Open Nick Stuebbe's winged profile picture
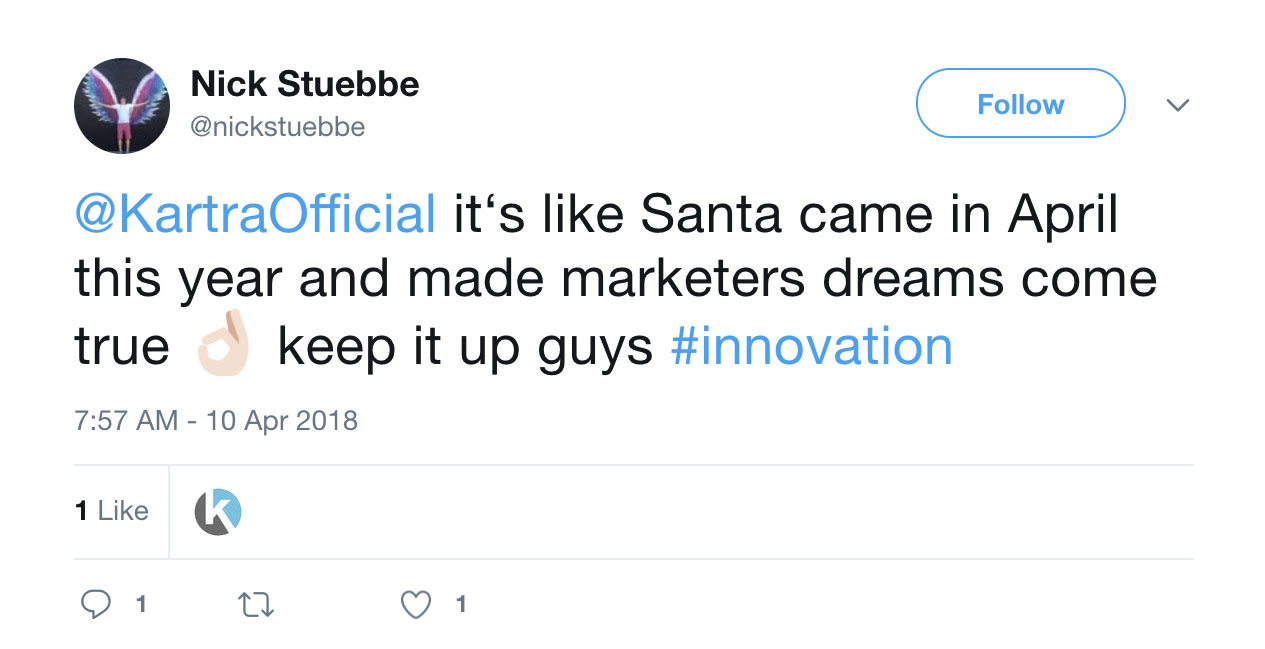 tap(122, 106)
